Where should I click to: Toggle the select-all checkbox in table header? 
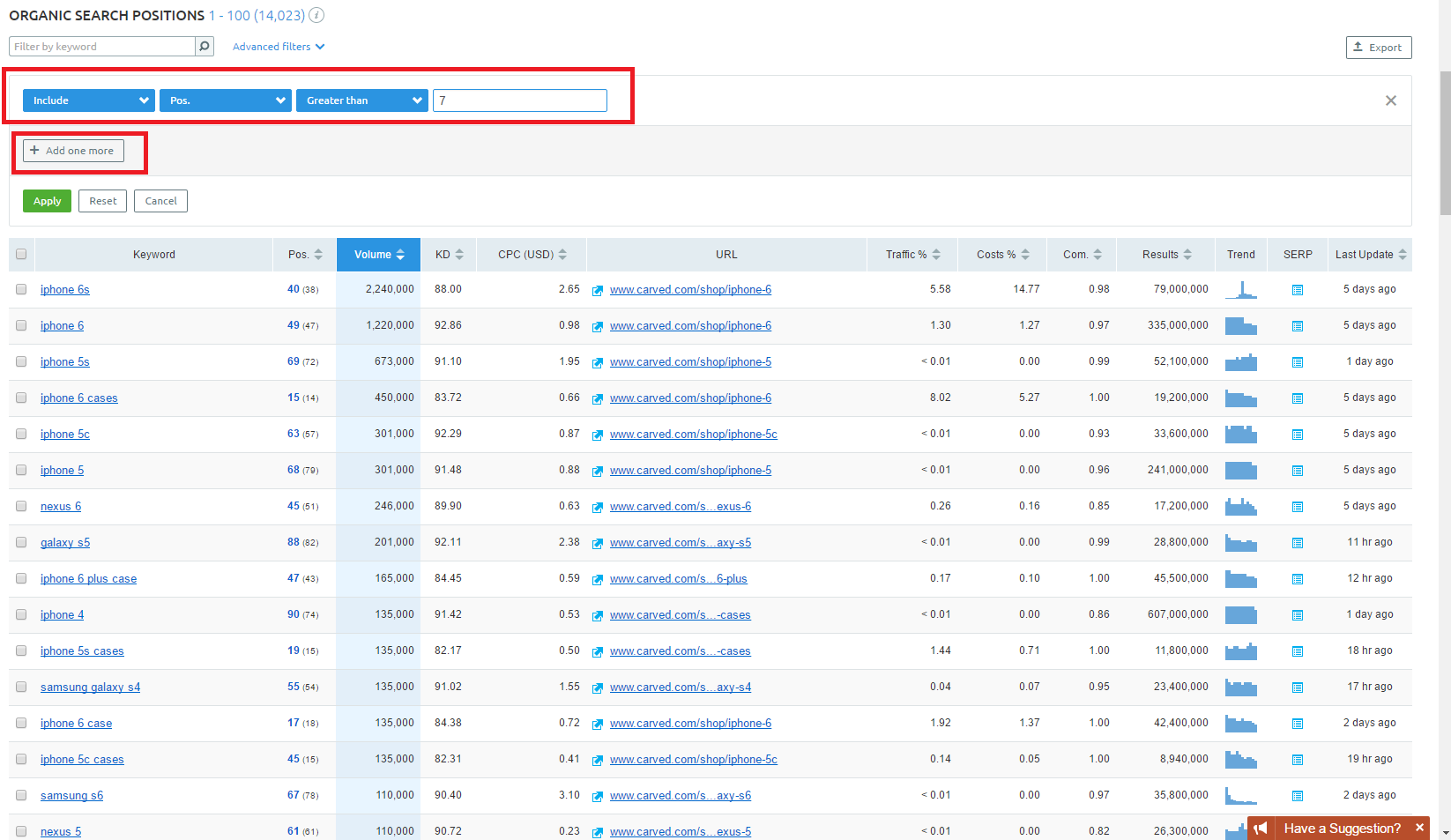tap(21, 254)
